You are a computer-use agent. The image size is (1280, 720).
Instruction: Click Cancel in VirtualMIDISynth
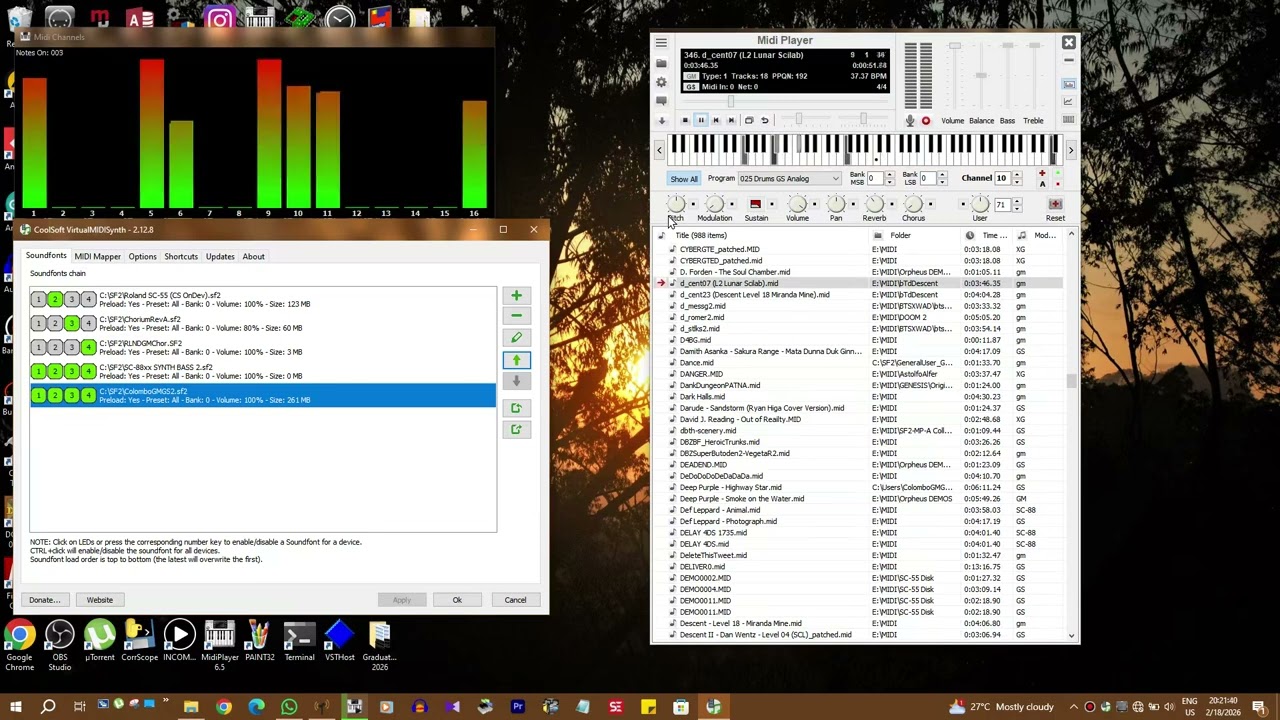(515, 600)
